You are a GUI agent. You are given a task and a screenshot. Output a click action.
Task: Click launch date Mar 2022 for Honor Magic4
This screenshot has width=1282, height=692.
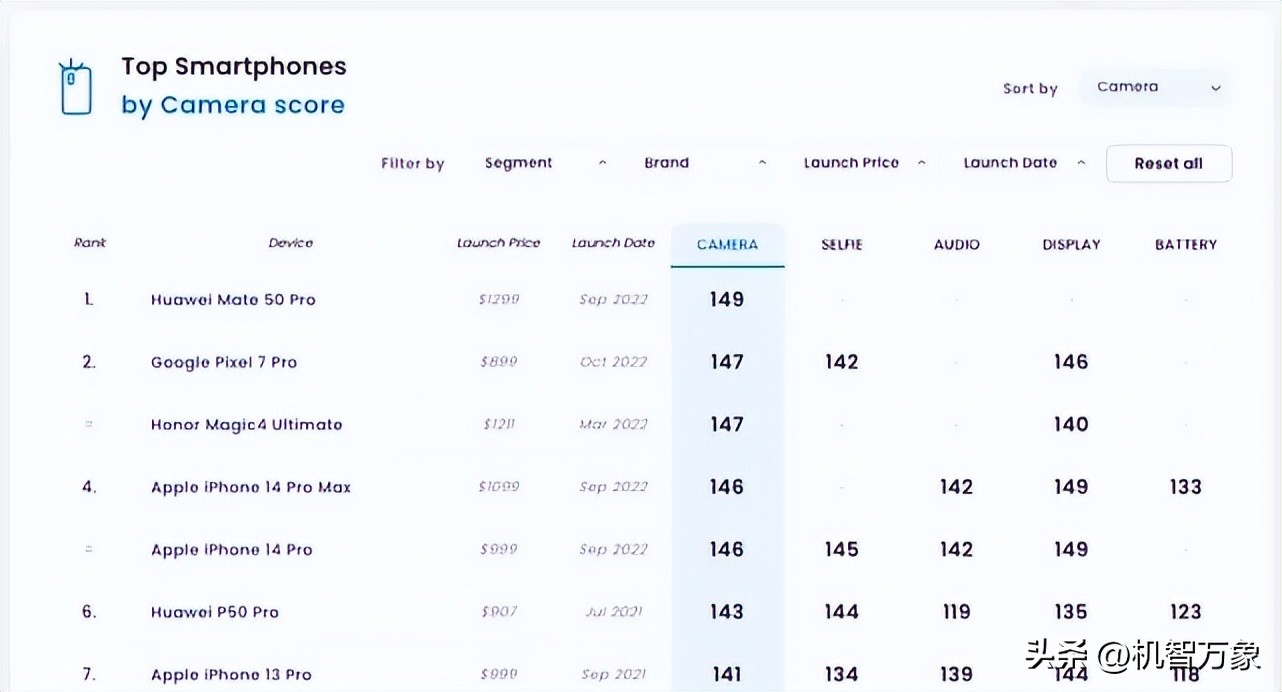[613, 425]
